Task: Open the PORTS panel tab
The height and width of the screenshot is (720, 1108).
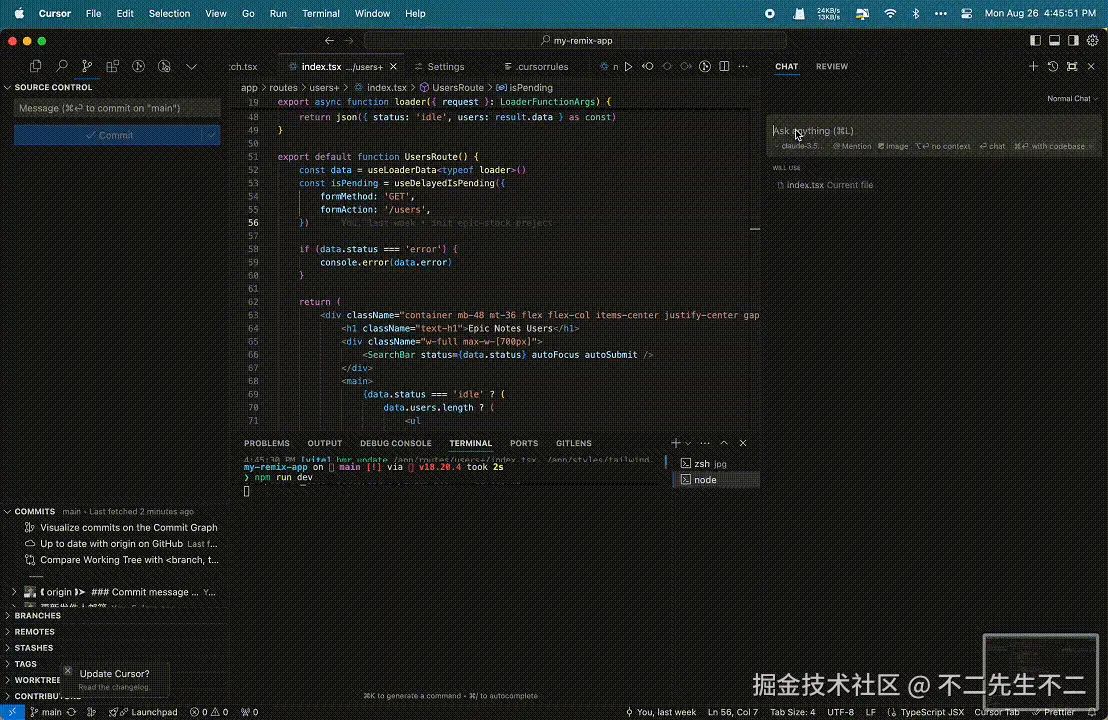Action: pos(524,444)
